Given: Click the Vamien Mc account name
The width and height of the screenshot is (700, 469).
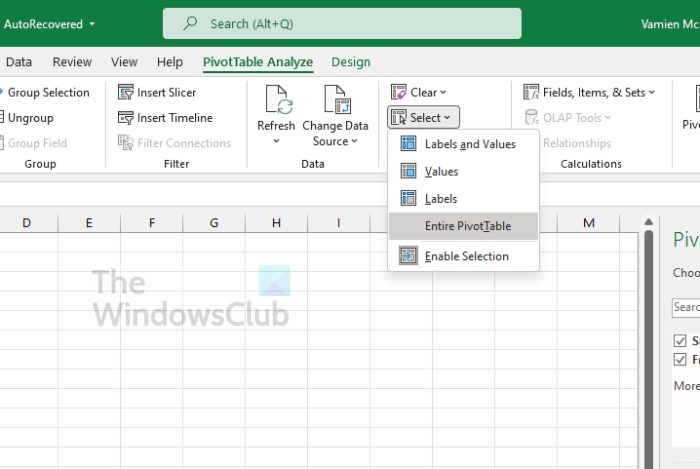Looking at the screenshot, I should (670, 24).
